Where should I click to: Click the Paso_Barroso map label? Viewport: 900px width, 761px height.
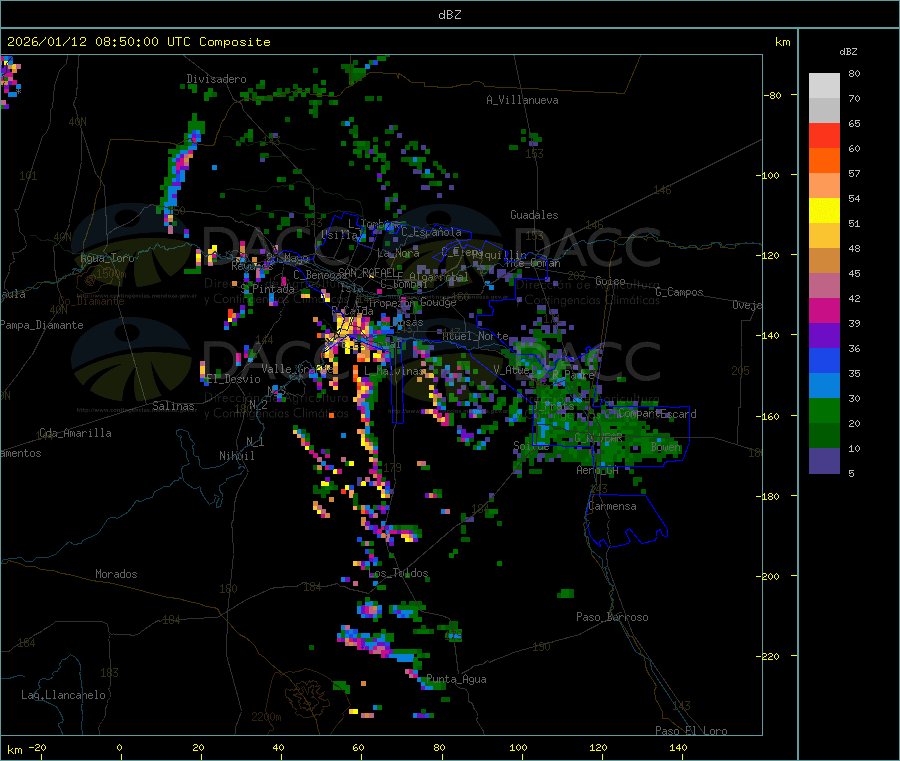612,617
